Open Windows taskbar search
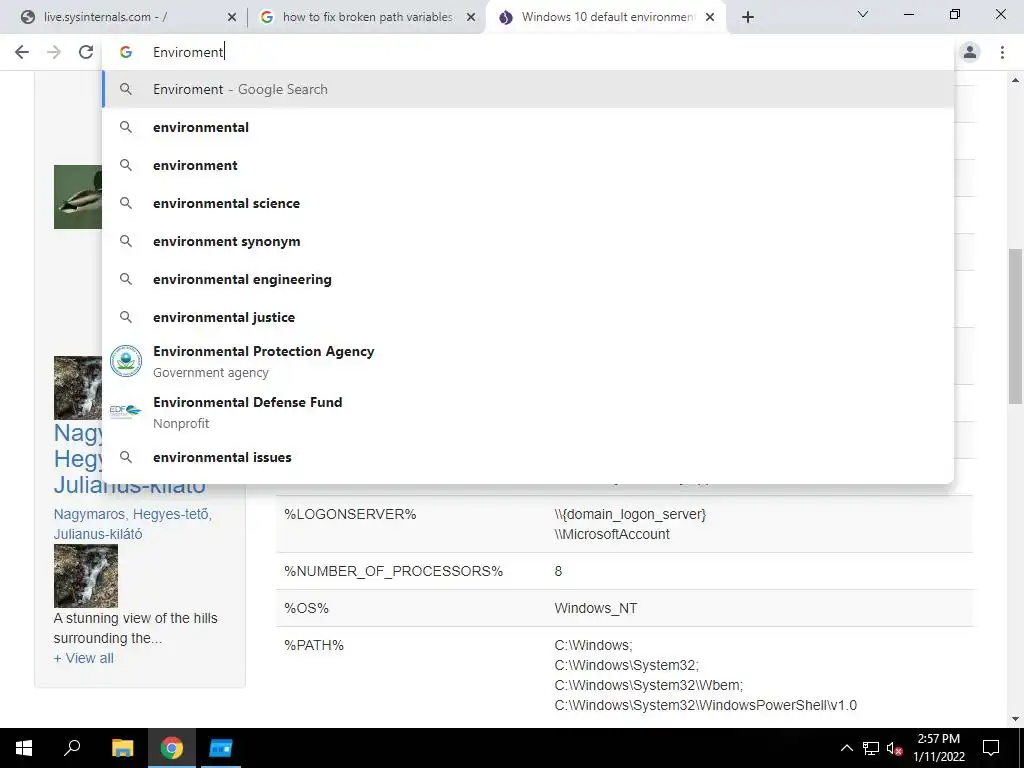 [72, 748]
